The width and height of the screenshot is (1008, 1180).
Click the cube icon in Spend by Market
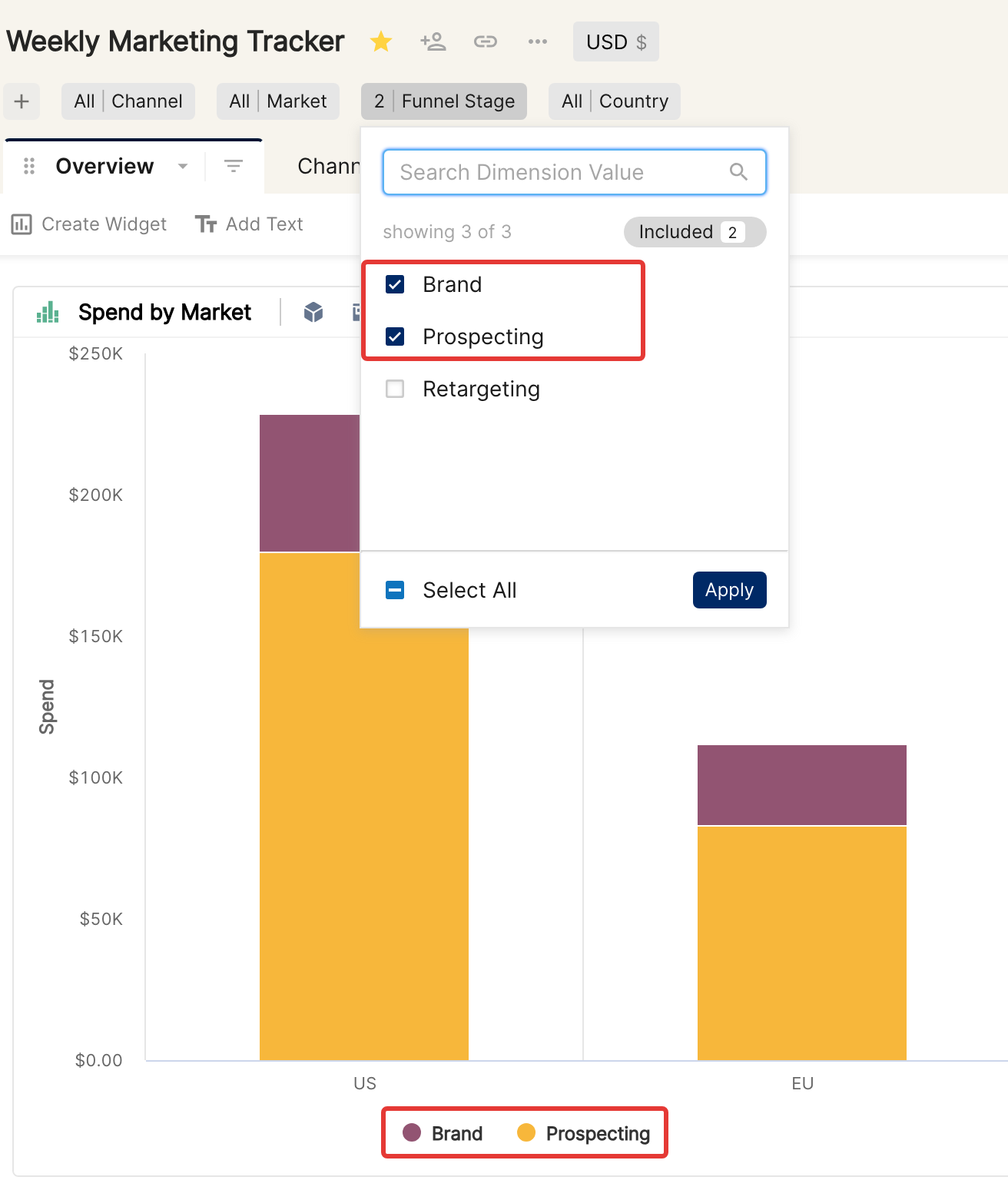[313, 312]
